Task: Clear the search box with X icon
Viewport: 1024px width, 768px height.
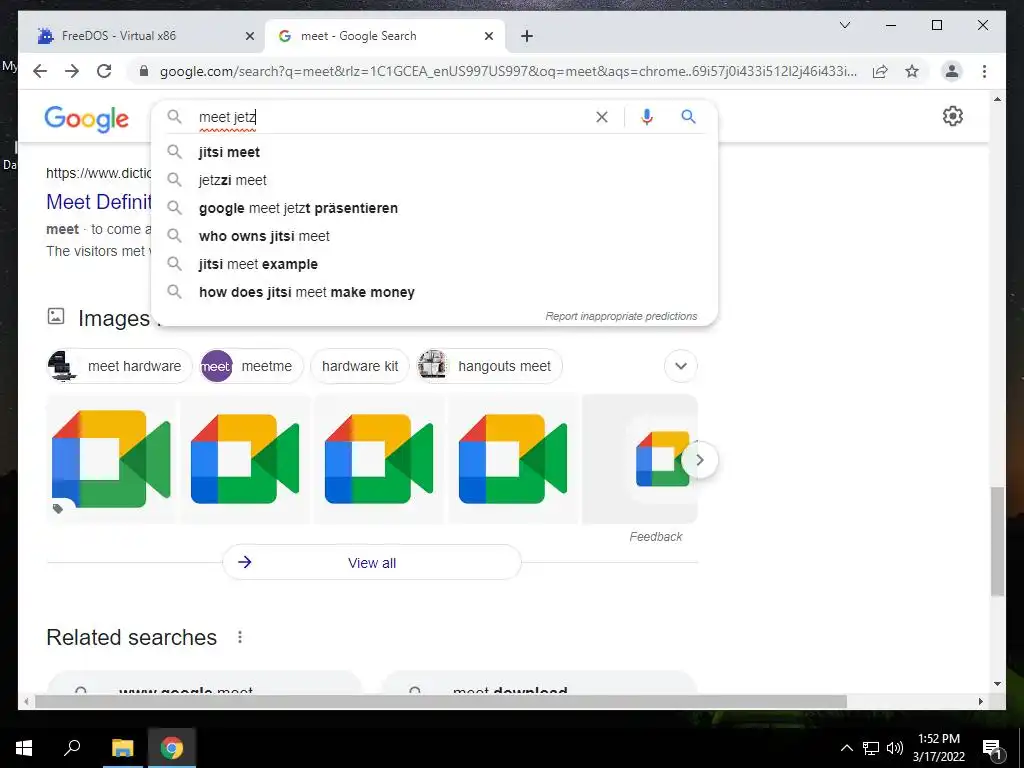Action: pos(601,117)
